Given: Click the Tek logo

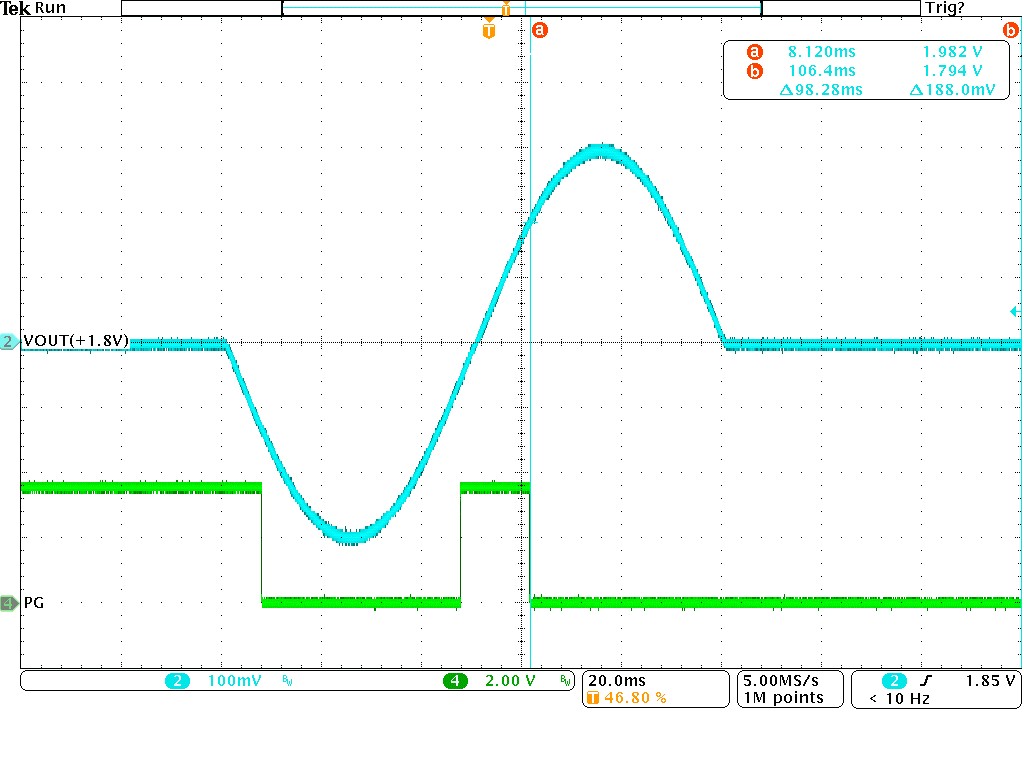Looking at the screenshot, I should pos(15,8).
